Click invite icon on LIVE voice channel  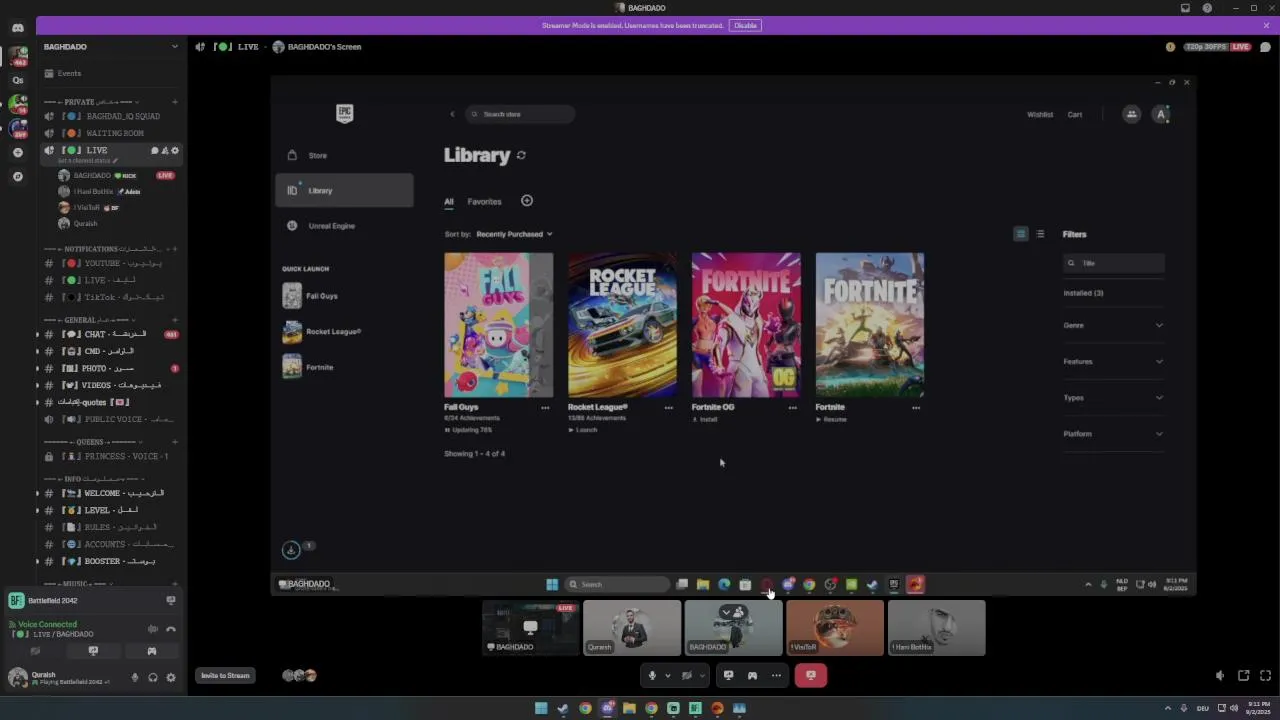(x=165, y=150)
